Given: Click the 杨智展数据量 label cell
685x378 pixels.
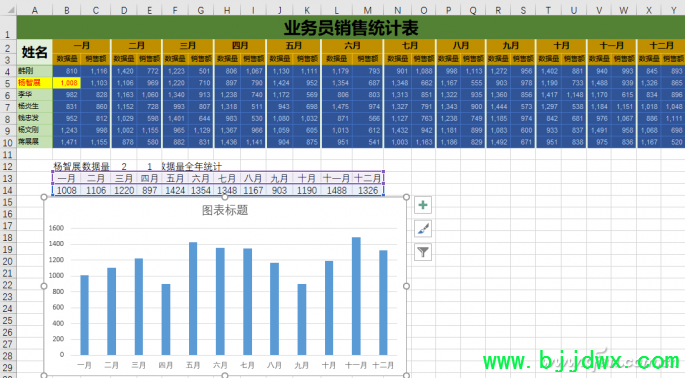Looking at the screenshot, I should pos(82,166).
